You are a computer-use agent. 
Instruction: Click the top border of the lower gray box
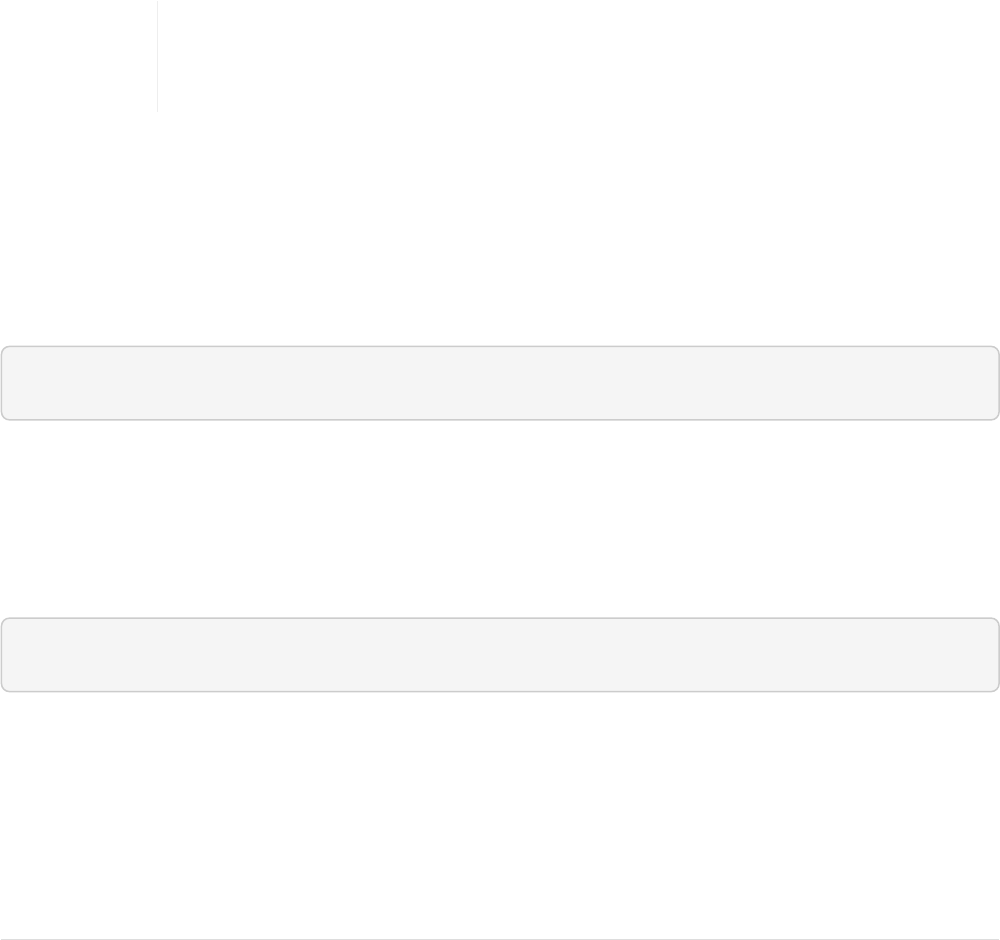[x=500, y=619]
